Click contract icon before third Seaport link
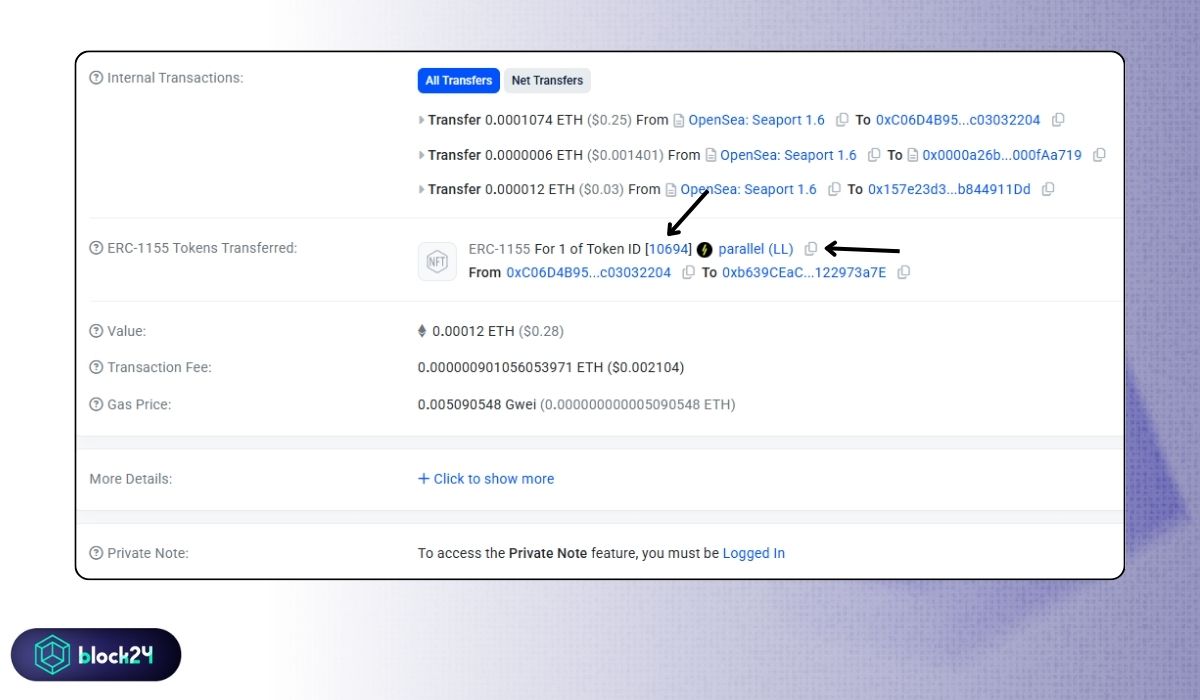The image size is (1200, 700). [672, 189]
